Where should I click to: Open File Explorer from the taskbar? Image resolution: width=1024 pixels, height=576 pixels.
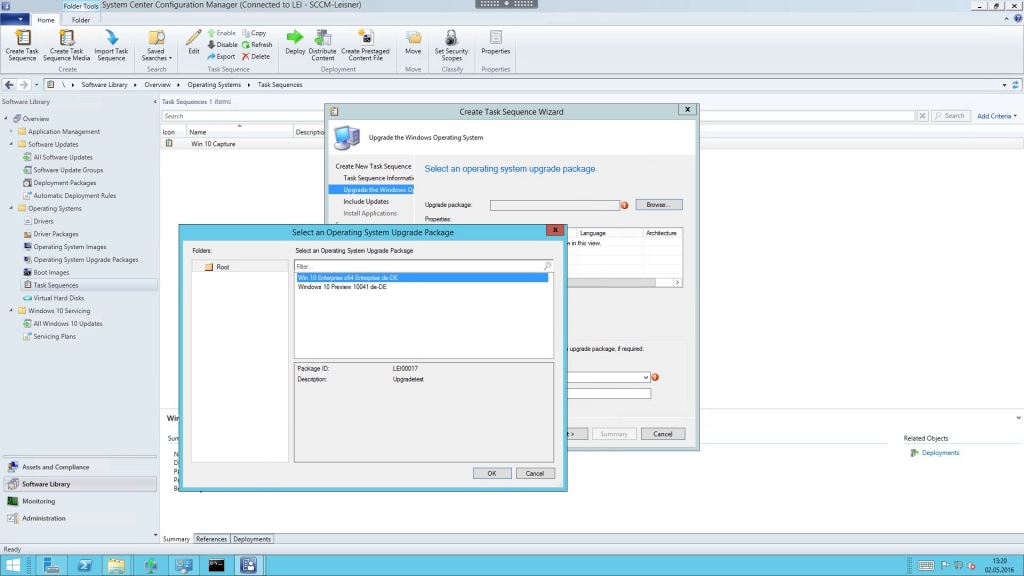[116, 566]
